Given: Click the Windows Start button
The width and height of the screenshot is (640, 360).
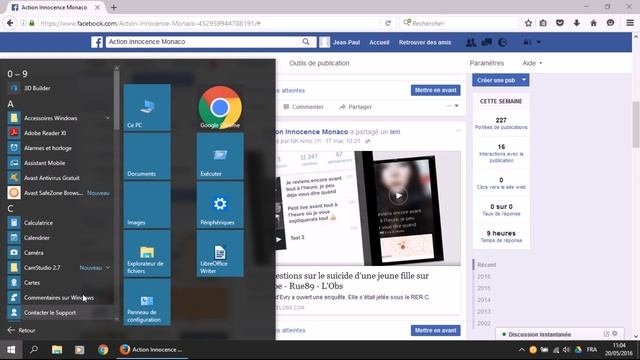Looking at the screenshot, I should [x=11, y=350].
